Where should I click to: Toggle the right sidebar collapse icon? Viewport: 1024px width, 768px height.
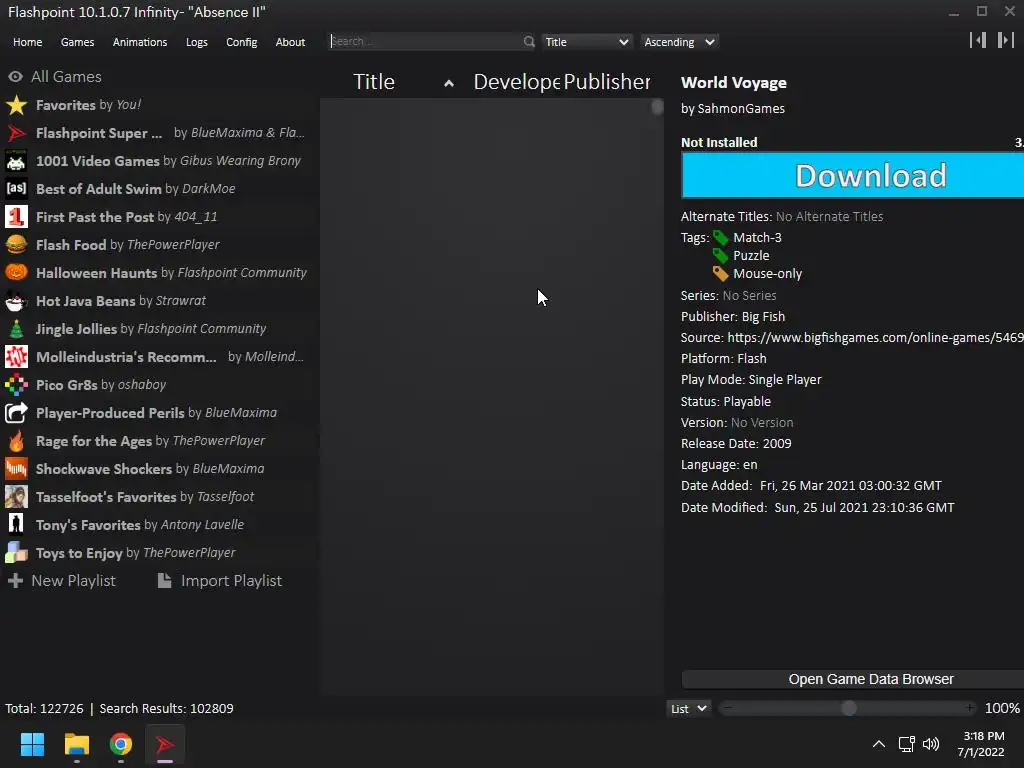point(1005,40)
